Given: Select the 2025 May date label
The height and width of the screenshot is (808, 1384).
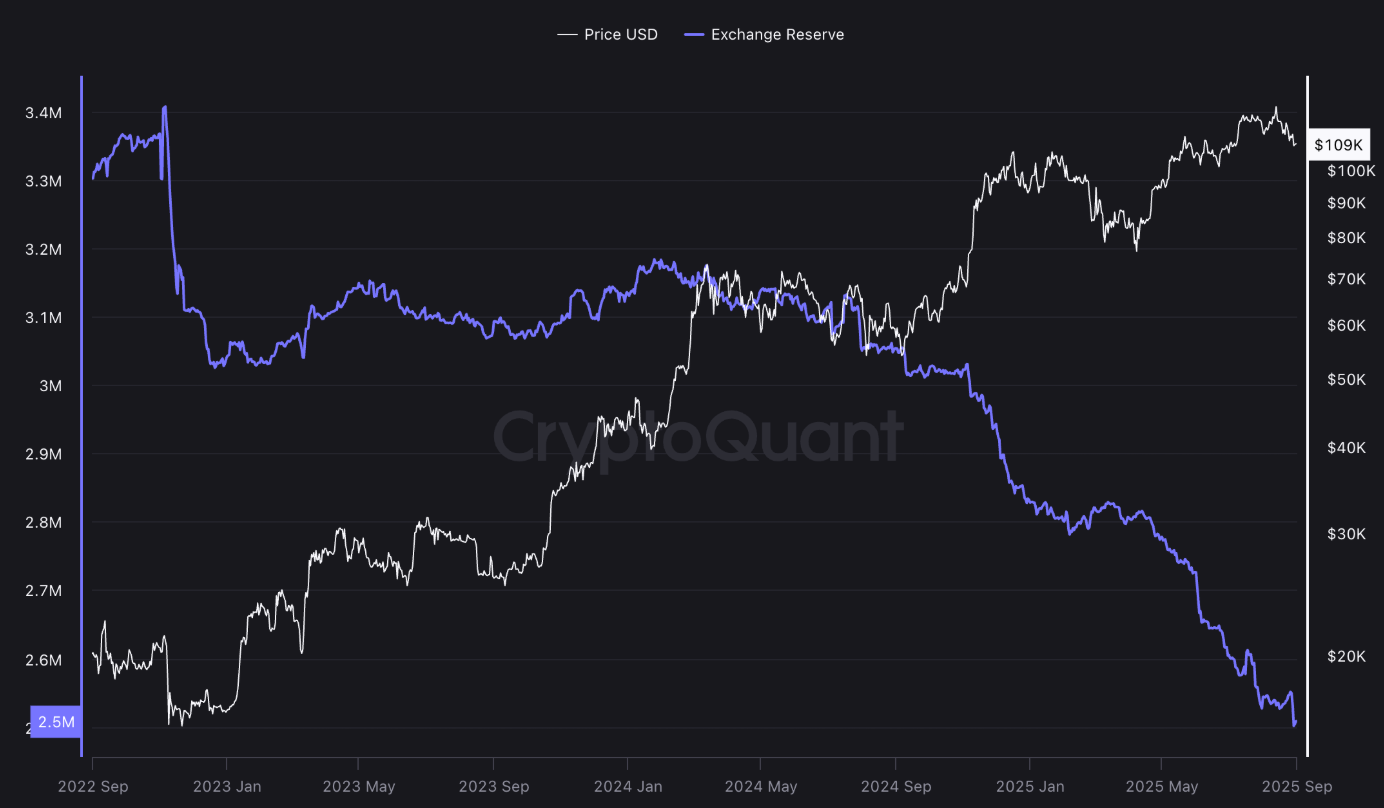Looking at the screenshot, I should point(1163,787).
